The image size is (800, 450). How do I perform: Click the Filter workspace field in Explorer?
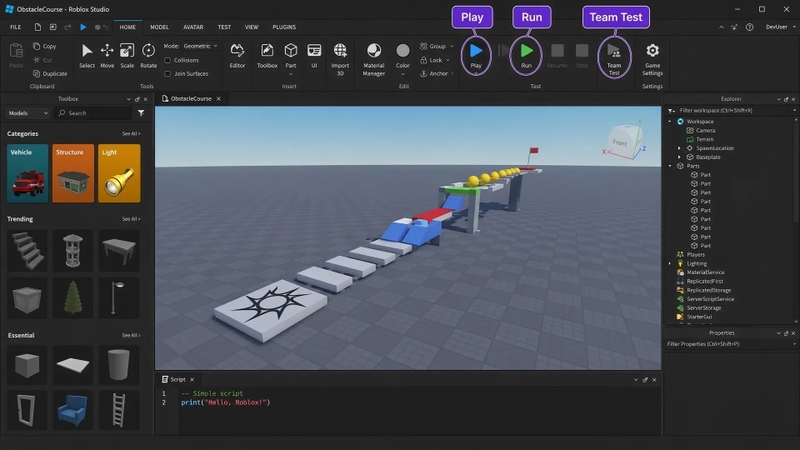pyautogui.click(x=731, y=110)
